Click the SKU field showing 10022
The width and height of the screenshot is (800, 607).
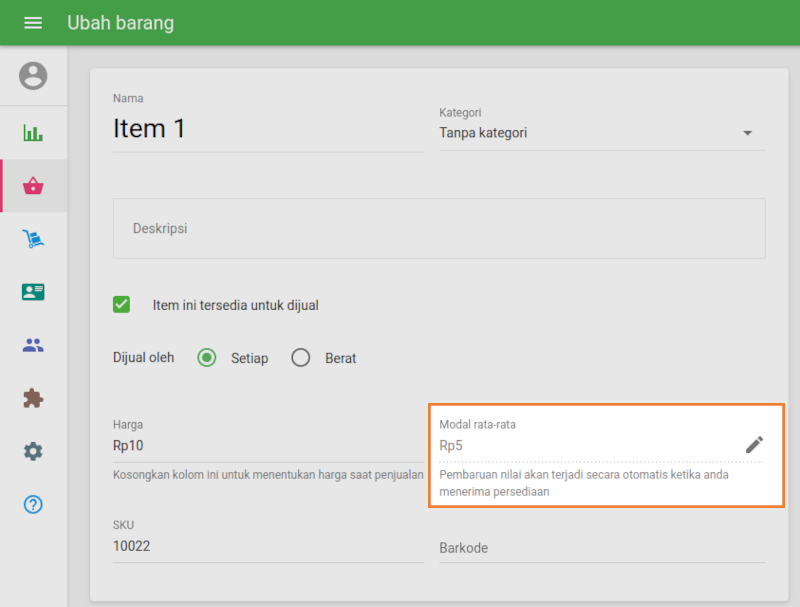267,546
